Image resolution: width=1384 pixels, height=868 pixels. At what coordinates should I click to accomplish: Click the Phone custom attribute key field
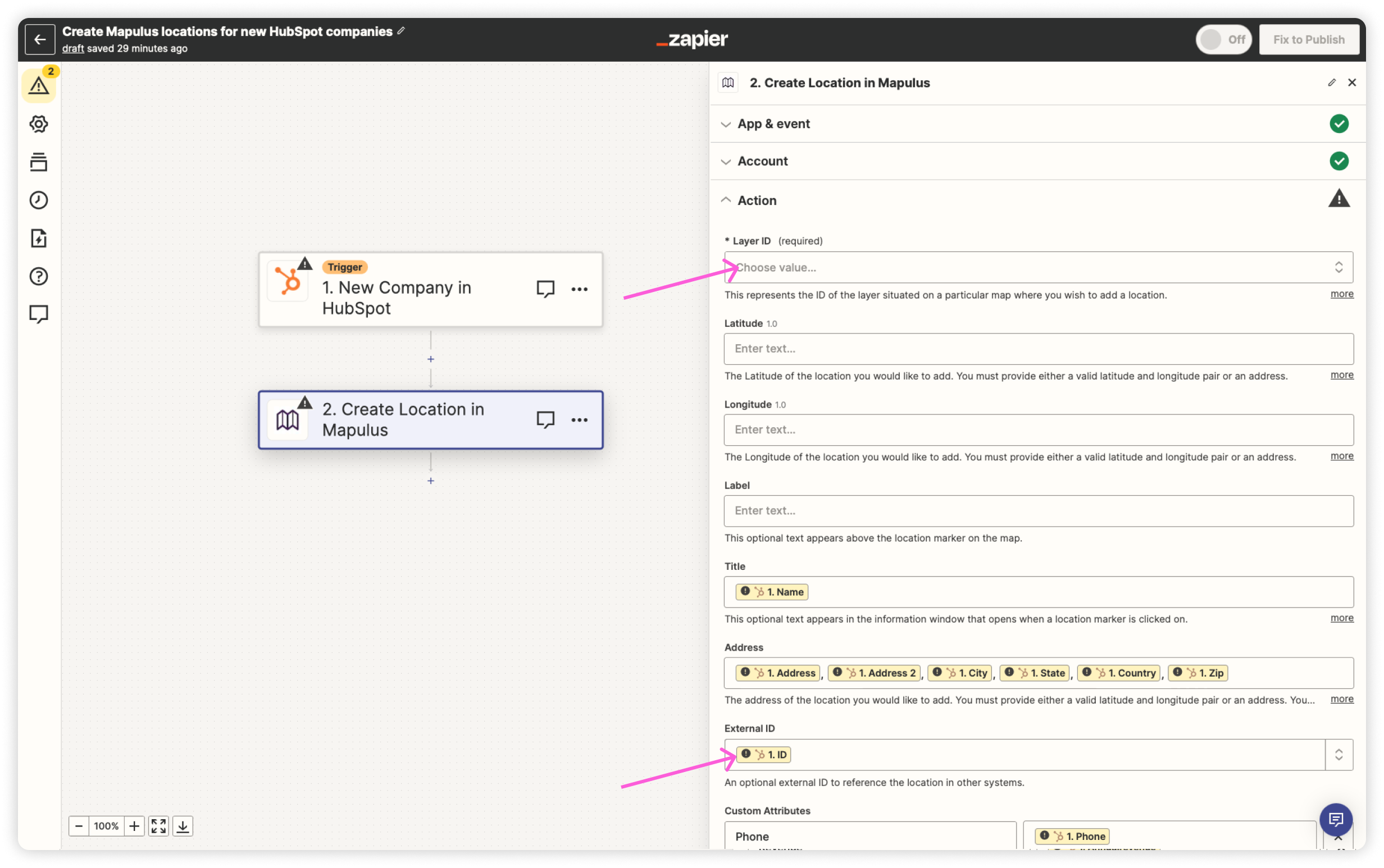point(870,836)
